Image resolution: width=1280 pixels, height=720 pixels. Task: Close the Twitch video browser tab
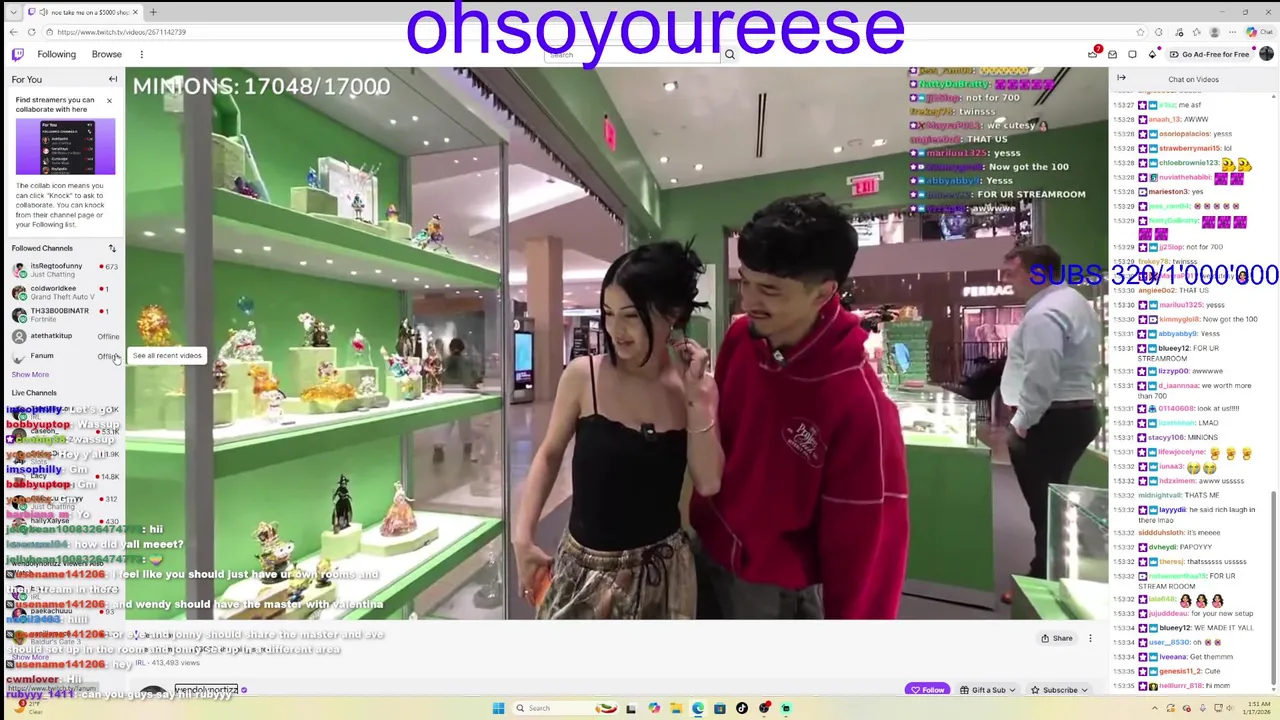pos(135,12)
